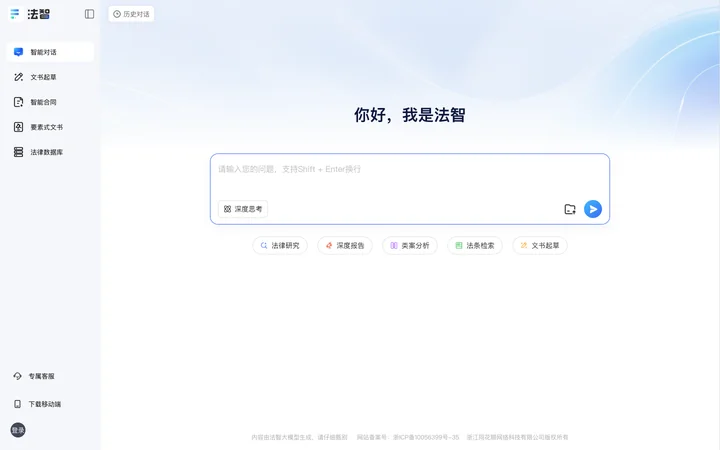Select 智能对话 in the sidebar
Image resolution: width=720 pixels, height=450 pixels.
pyautogui.click(x=51, y=52)
